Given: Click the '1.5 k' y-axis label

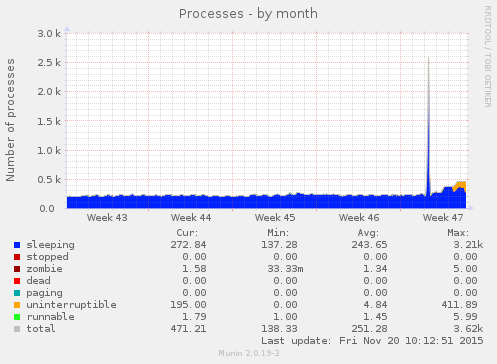Looking at the screenshot, I should 49,121.
